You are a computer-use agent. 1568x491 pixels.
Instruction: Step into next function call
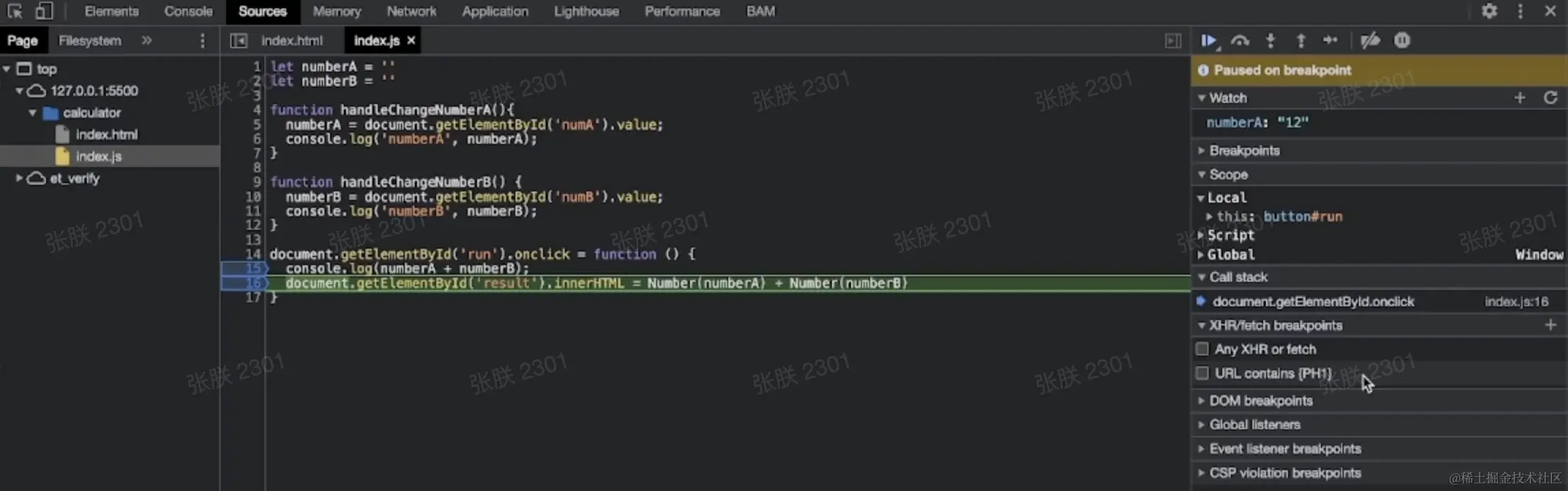1270,41
